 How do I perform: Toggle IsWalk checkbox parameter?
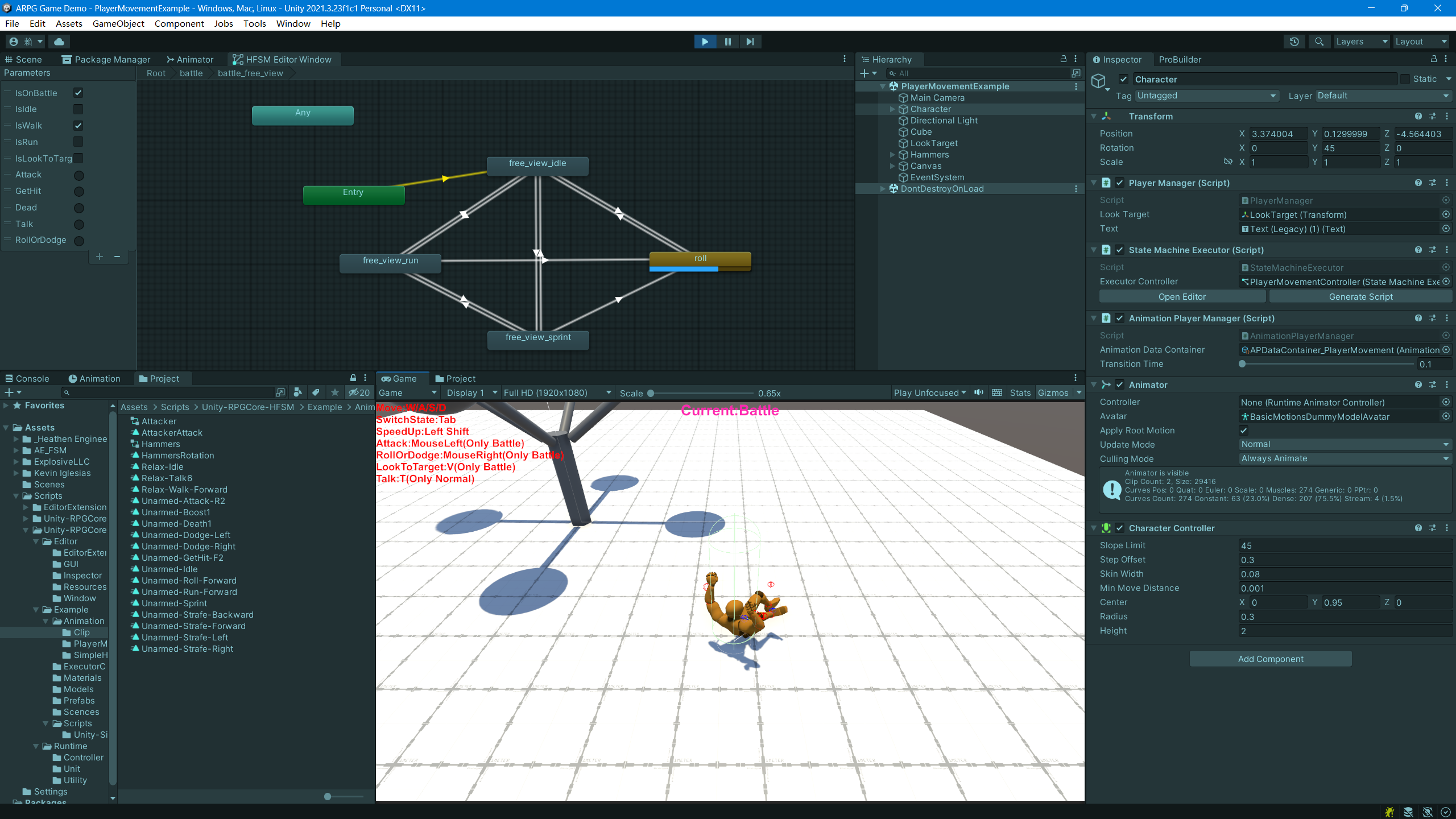click(78, 126)
